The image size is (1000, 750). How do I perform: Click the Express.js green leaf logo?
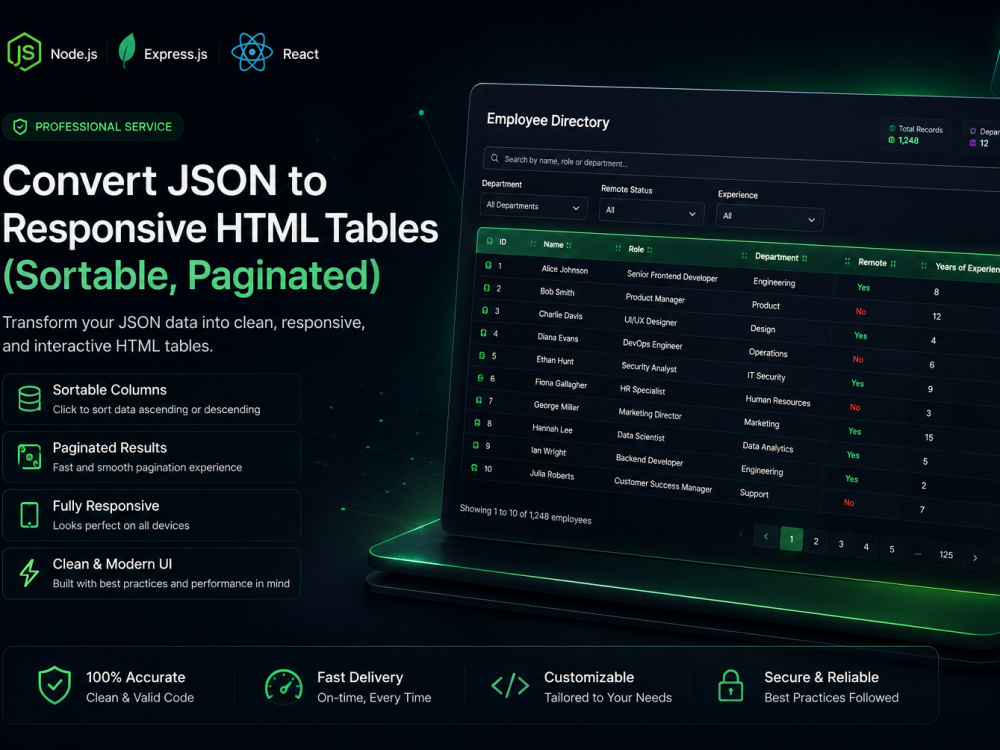click(127, 50)
